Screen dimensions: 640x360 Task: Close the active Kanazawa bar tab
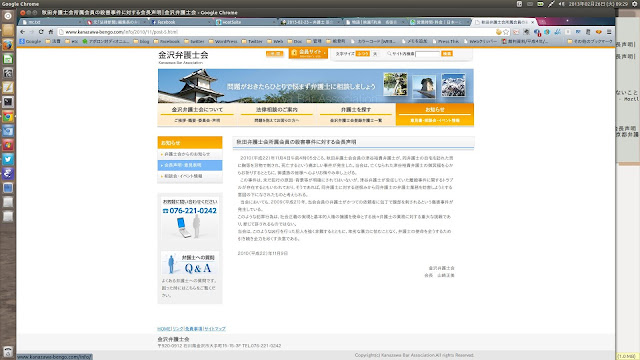[x=532, y=22]
